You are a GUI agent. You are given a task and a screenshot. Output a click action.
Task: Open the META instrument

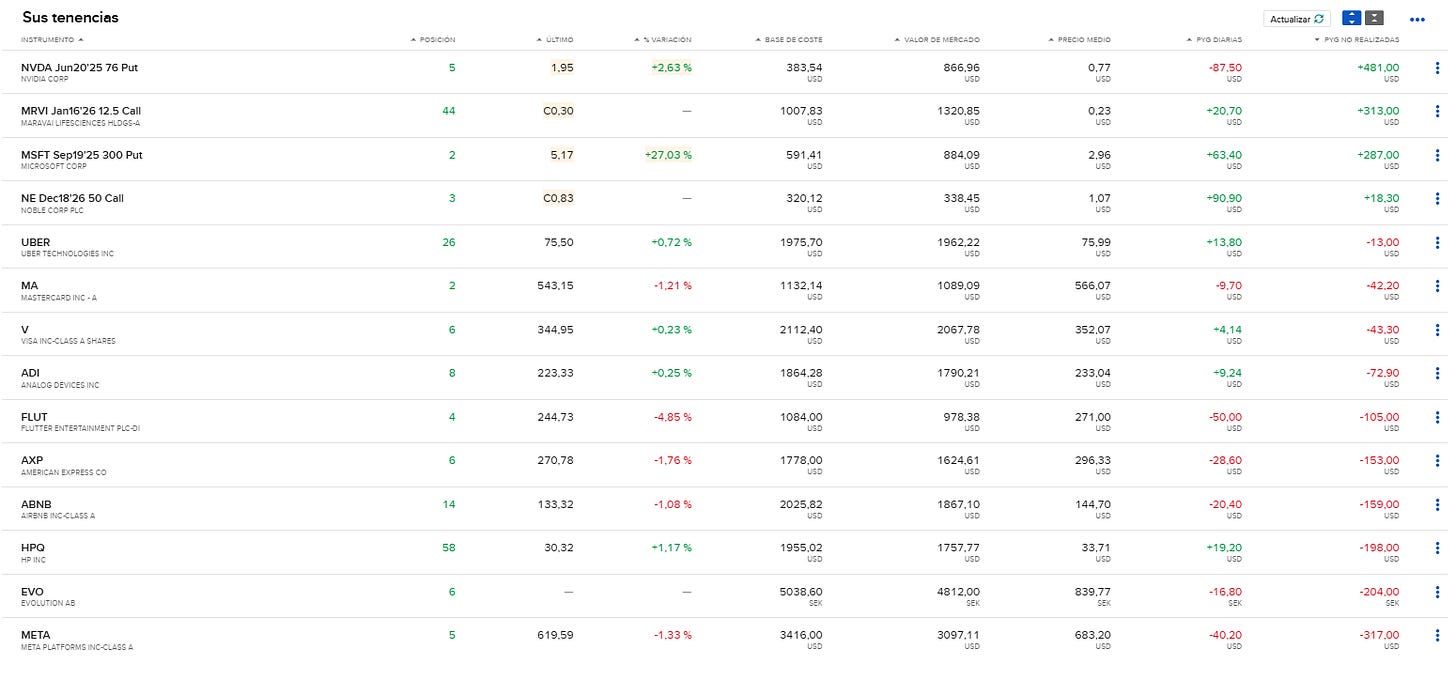[x=35, y=635]
